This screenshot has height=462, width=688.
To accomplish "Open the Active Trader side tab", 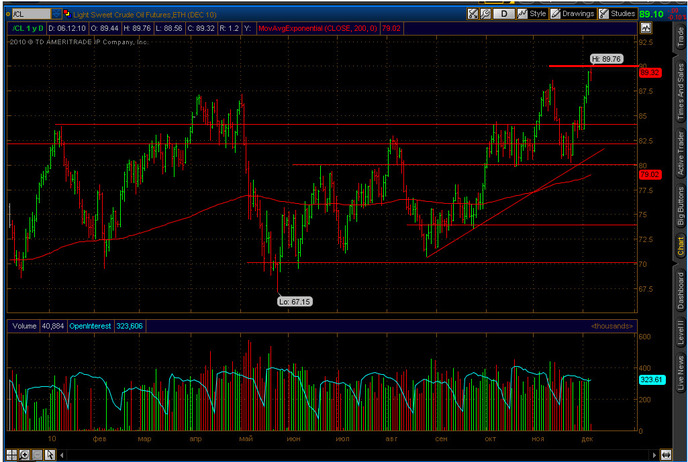I will point(680,153).
